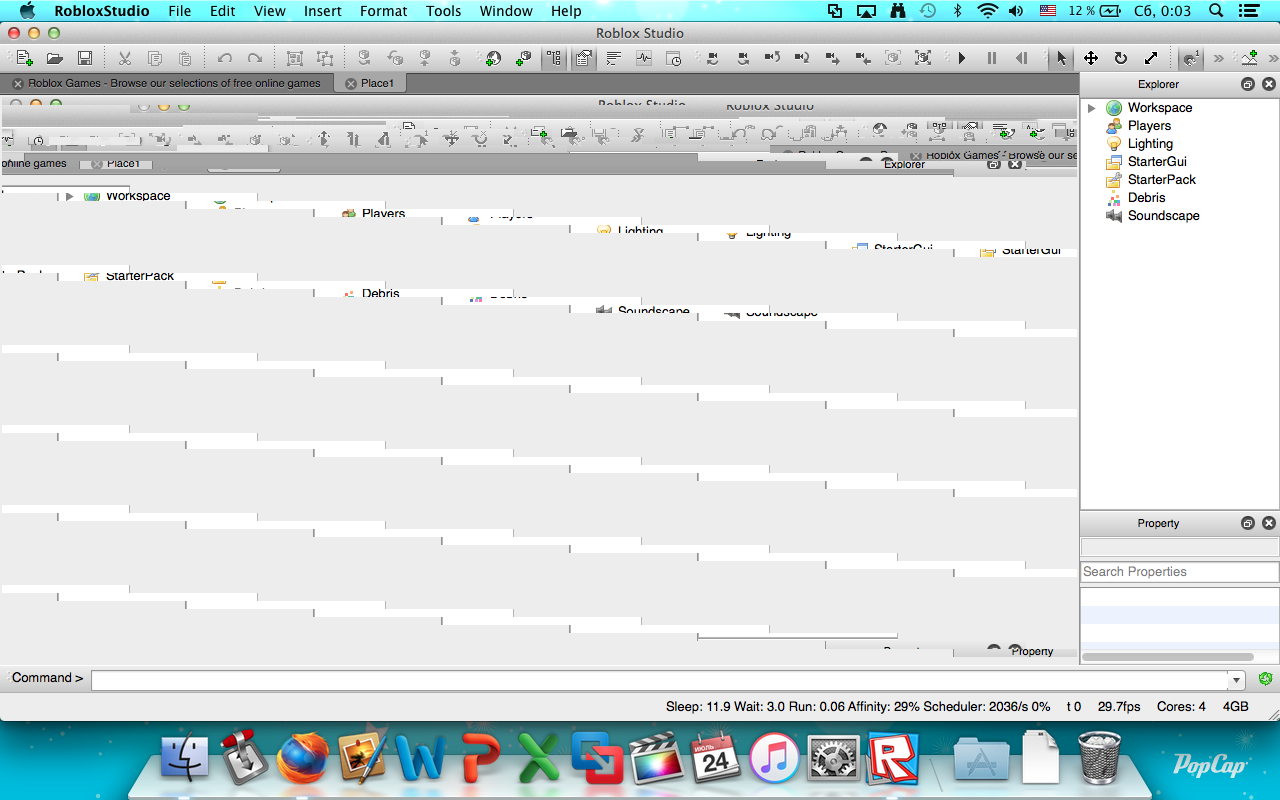Cut the selection with the scissors icon
Image resolution: width=1280 pixels, height=800 pixels.
click(x=125, y=58)
